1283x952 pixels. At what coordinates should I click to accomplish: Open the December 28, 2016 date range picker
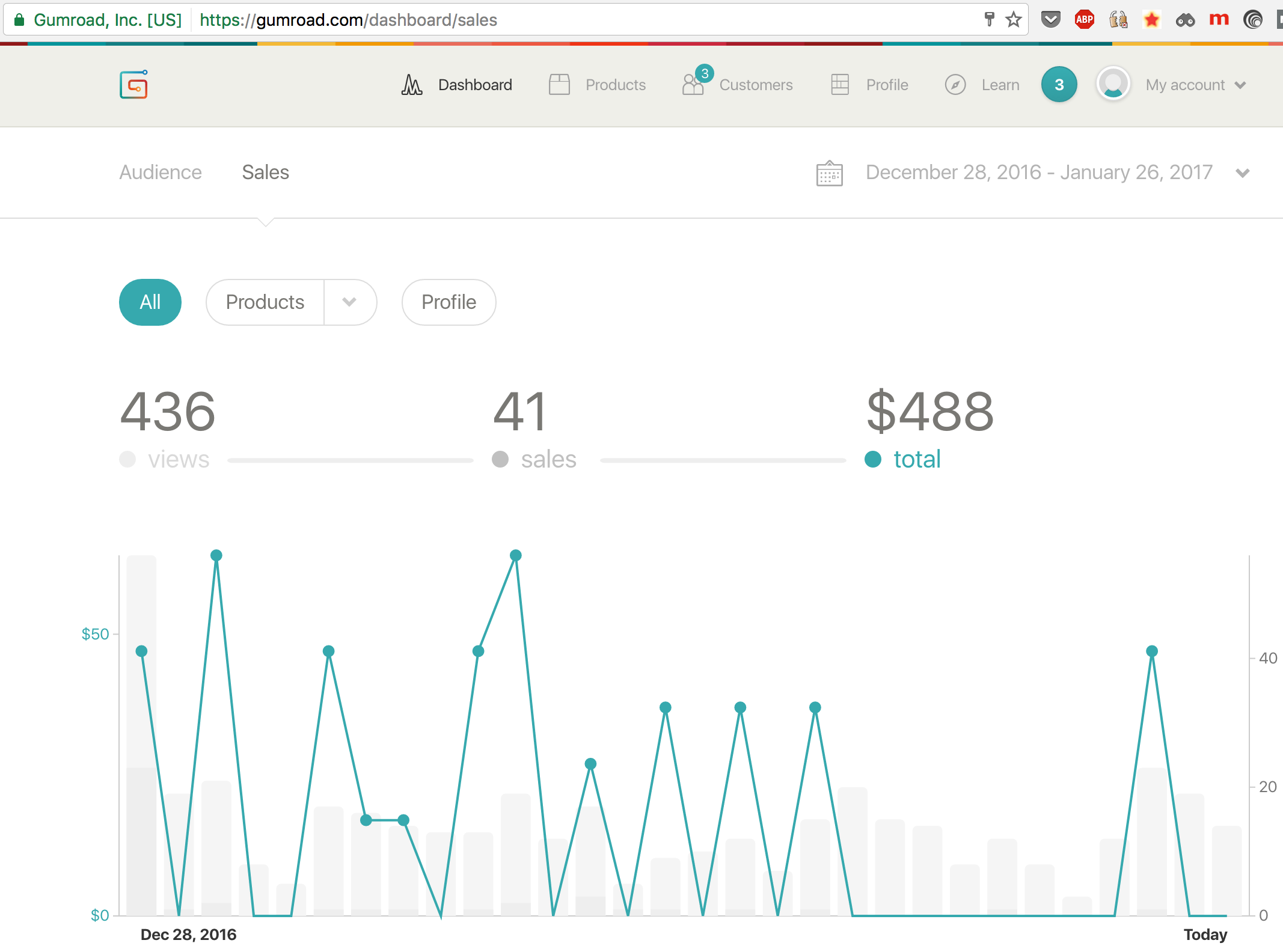1039,172
